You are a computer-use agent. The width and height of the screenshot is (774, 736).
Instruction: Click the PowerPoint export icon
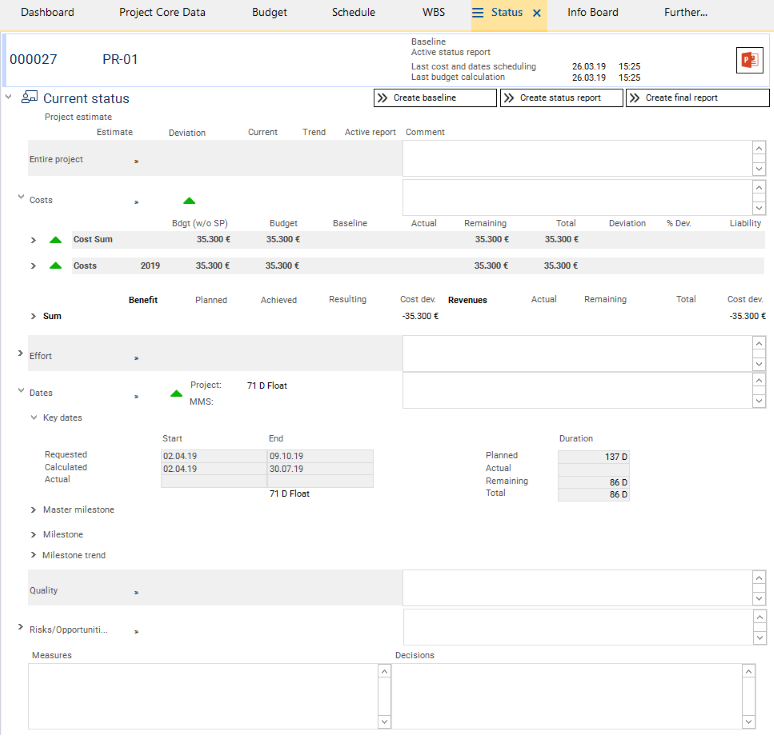tap(749, 60)
